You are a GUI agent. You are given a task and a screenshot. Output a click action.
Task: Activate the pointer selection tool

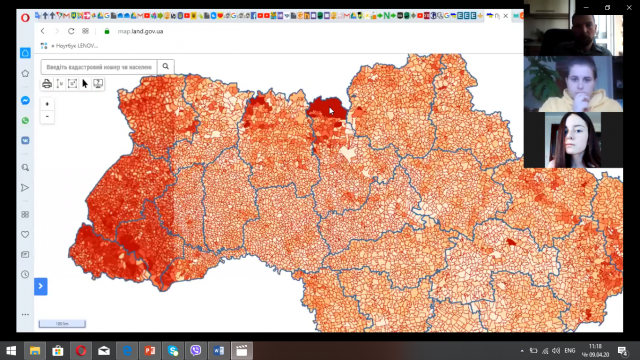click(85, 84)
